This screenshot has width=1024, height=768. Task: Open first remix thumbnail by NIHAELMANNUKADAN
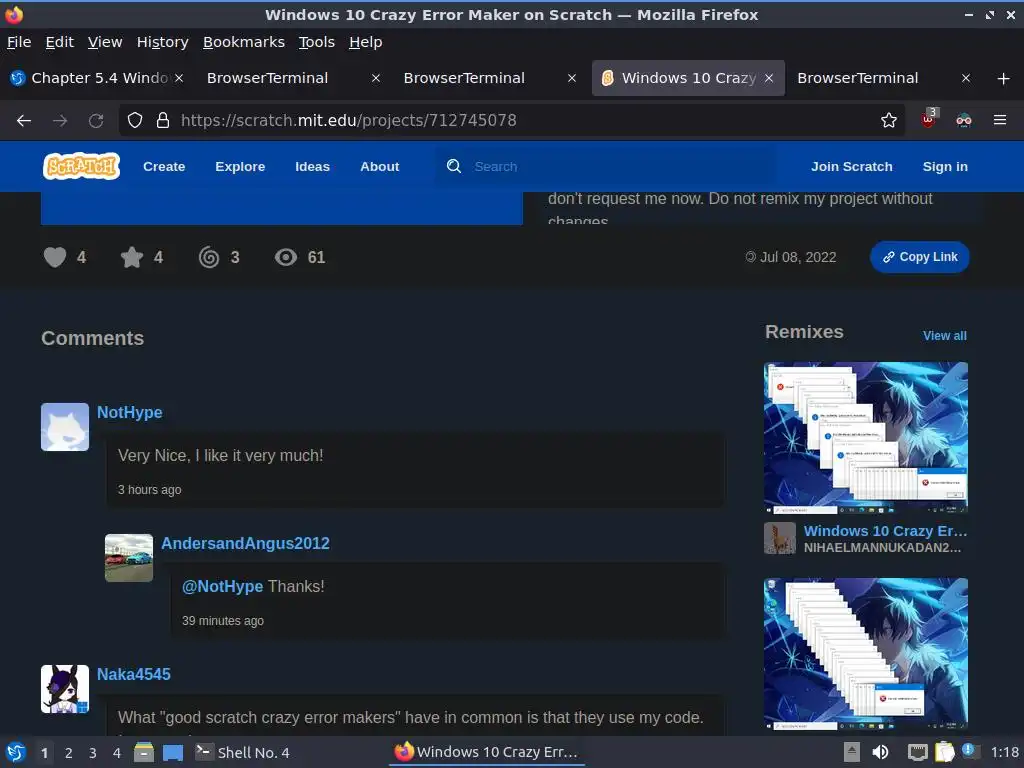(866, 438)
